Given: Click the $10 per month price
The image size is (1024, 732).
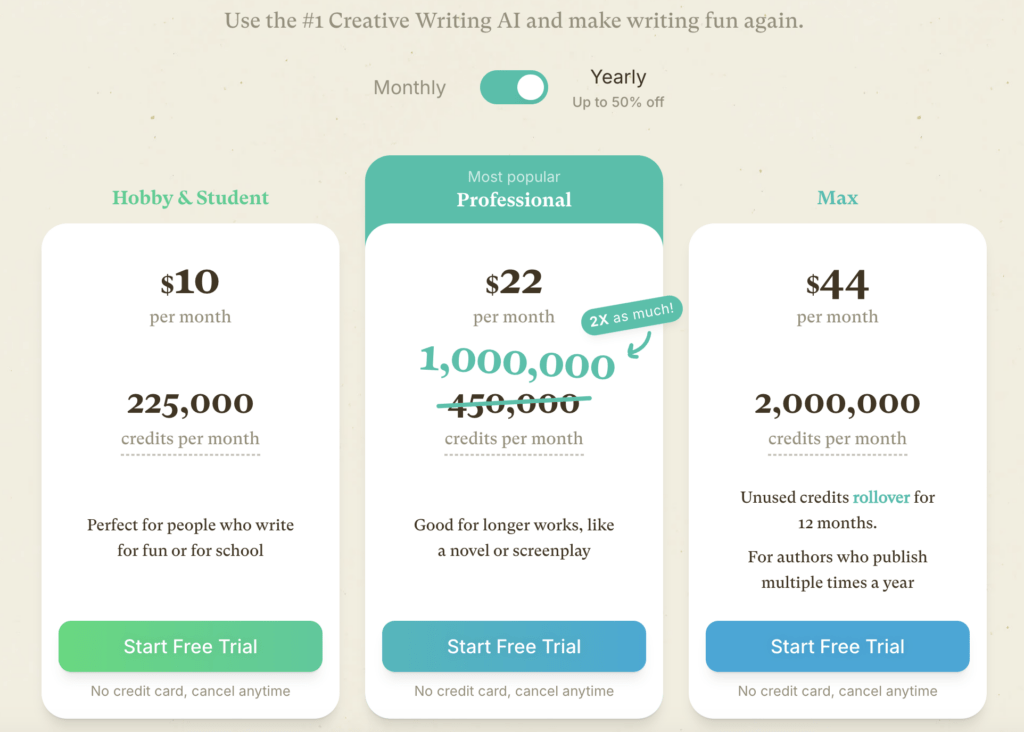Looking at the screenshot, I should coord(190,283).
